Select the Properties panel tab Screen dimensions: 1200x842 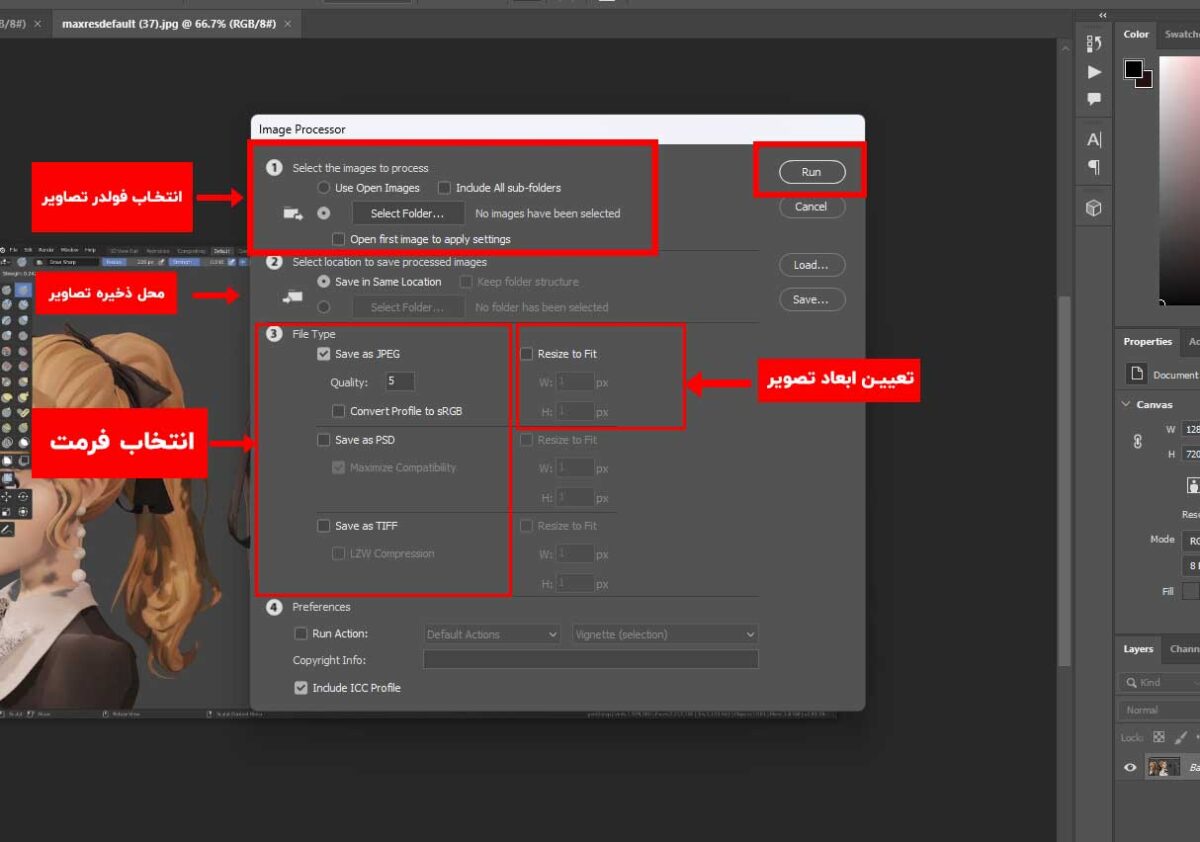click(1147, 341)
